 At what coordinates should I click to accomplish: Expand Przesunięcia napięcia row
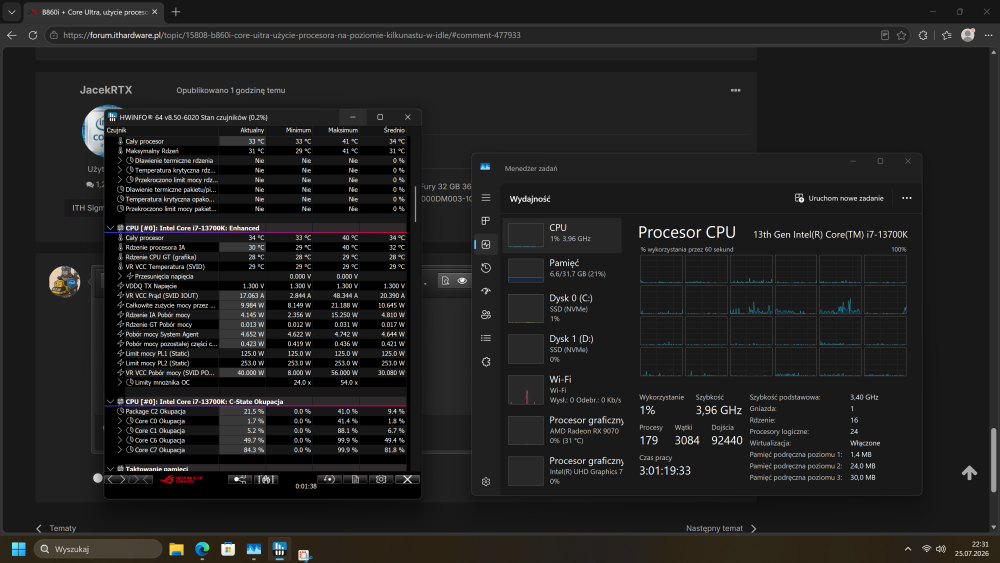119,276
